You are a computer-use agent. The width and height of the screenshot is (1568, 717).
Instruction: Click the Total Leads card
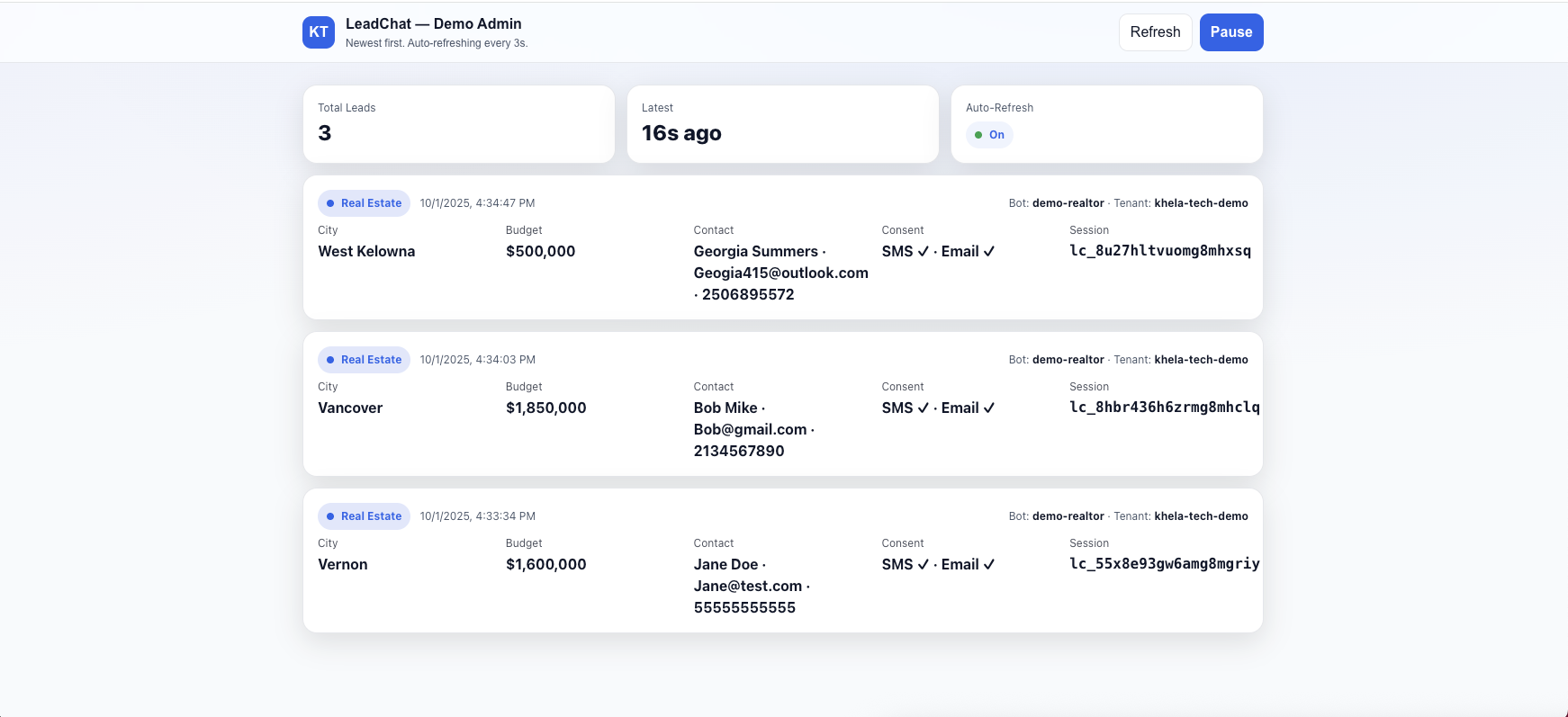pos(459,124)
